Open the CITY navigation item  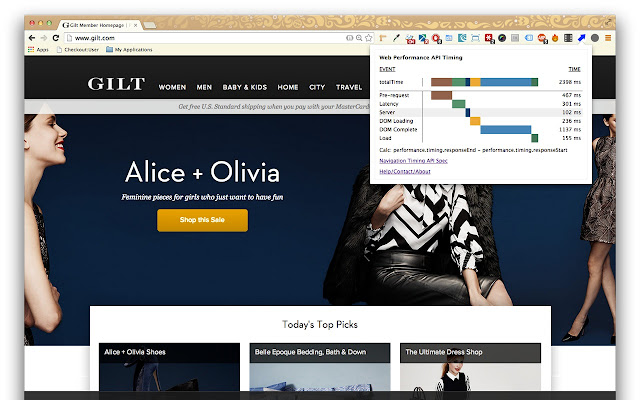click(317, 87)
